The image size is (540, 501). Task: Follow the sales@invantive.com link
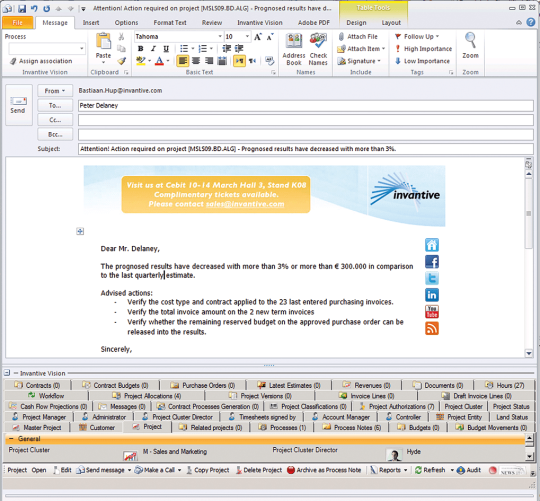pyautogui.click(x=245, y=204)
